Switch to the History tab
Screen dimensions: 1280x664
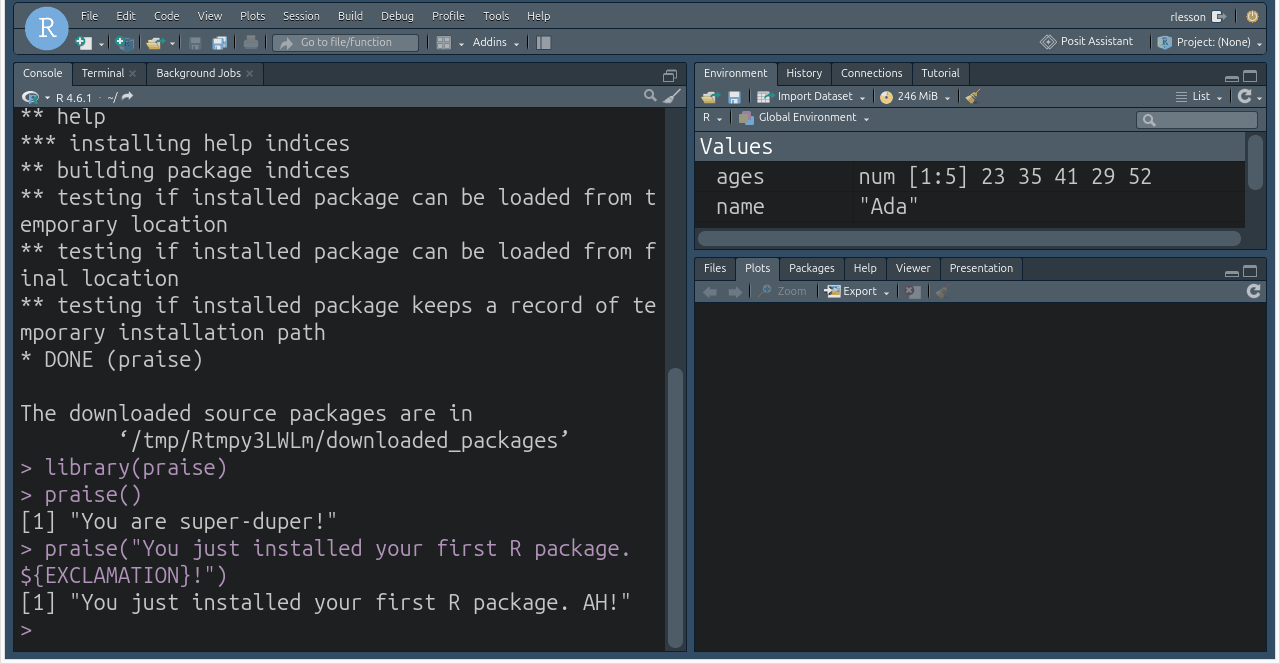[x=804, y=73]
